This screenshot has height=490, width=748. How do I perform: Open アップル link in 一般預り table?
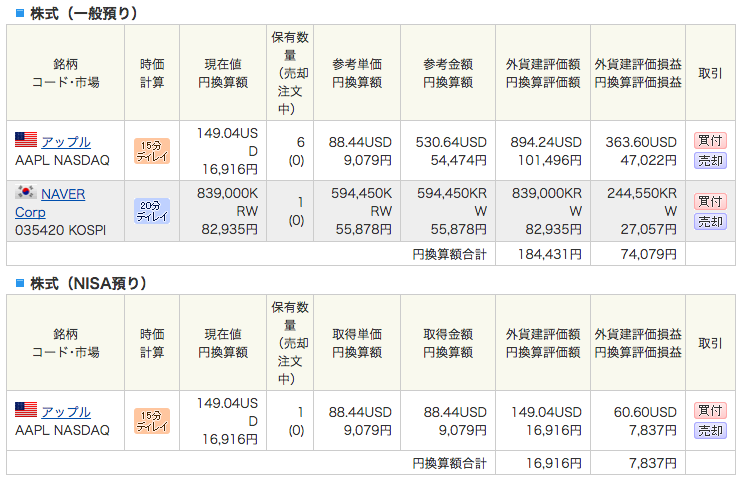coord(66,142)
